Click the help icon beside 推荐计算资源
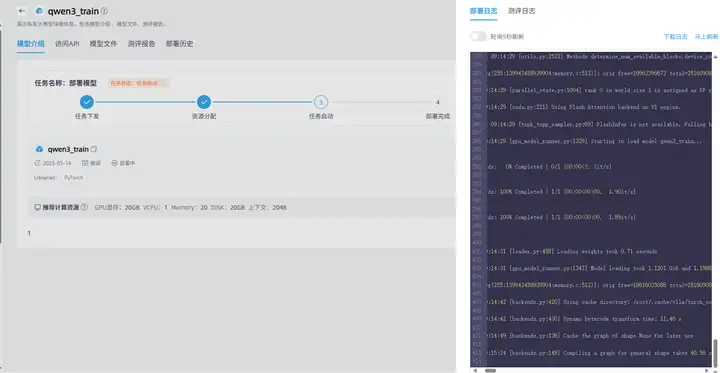 84,207
